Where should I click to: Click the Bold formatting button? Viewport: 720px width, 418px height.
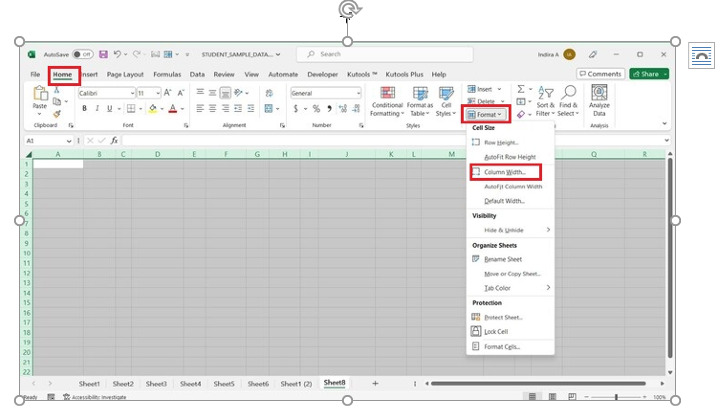[83, 108]
